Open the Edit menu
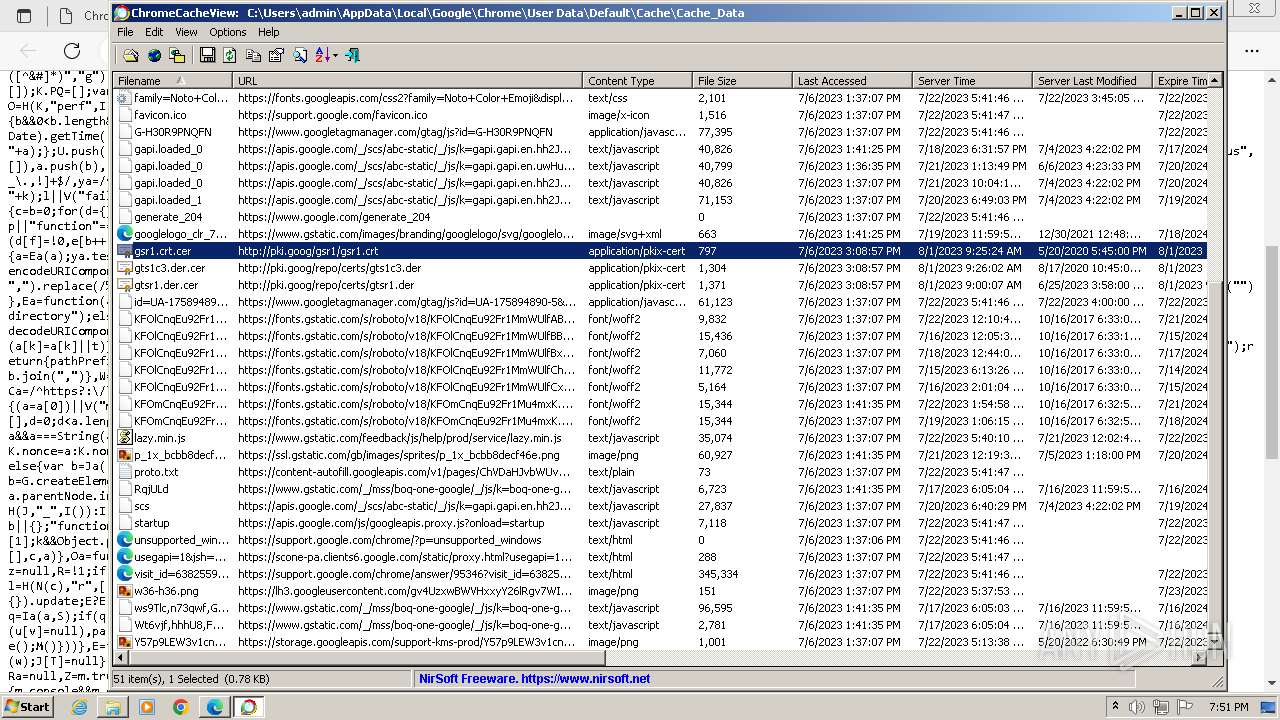The width and height of the screenshot is (1280, 720). (x=154, y=32)
